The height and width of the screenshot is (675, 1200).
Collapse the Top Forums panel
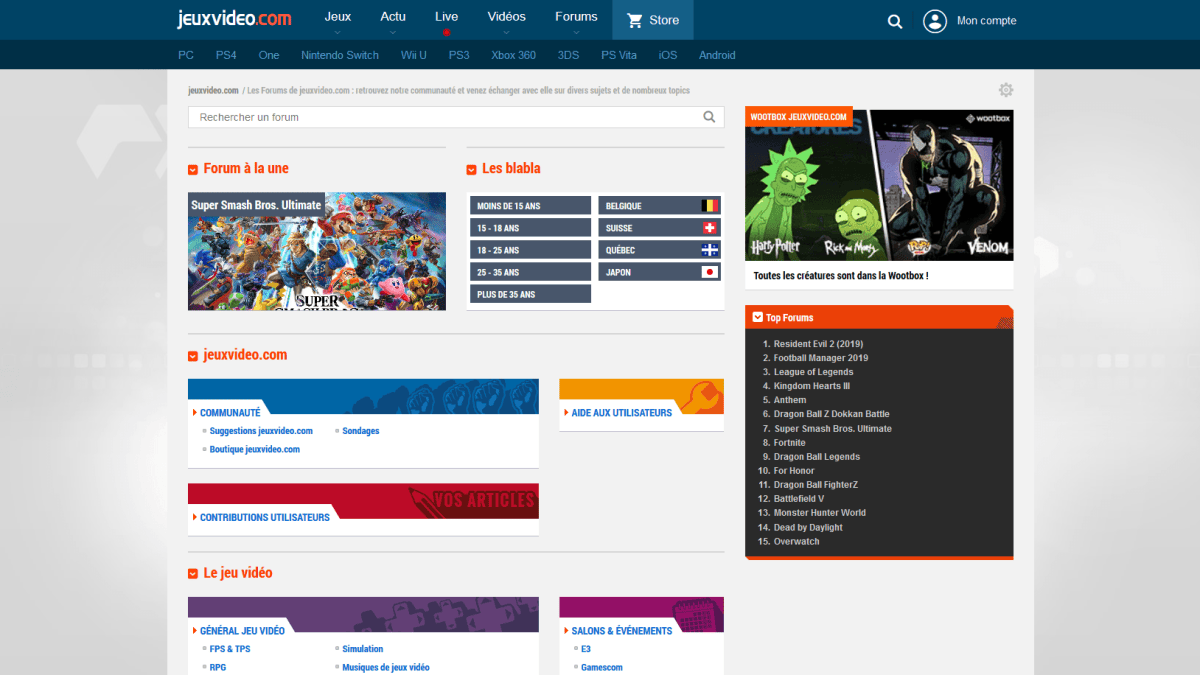[757, 318]
